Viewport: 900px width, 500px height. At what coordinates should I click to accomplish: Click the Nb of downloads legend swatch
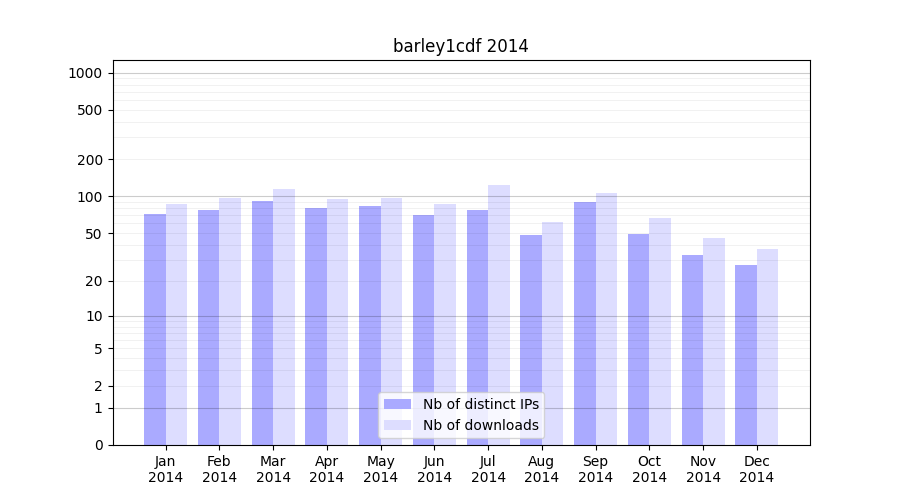point(397,425)
